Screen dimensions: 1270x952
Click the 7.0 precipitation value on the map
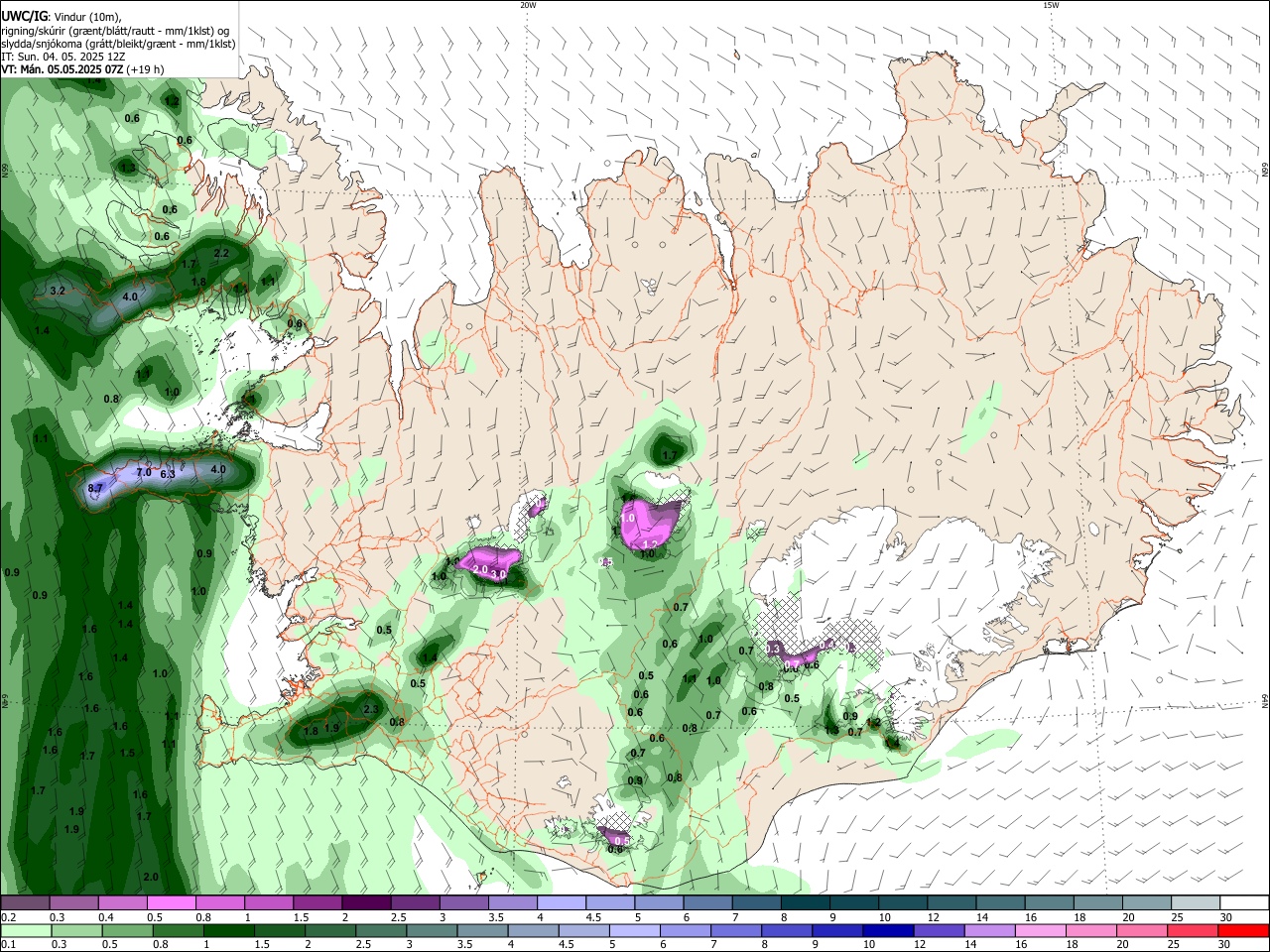(143, 473)
